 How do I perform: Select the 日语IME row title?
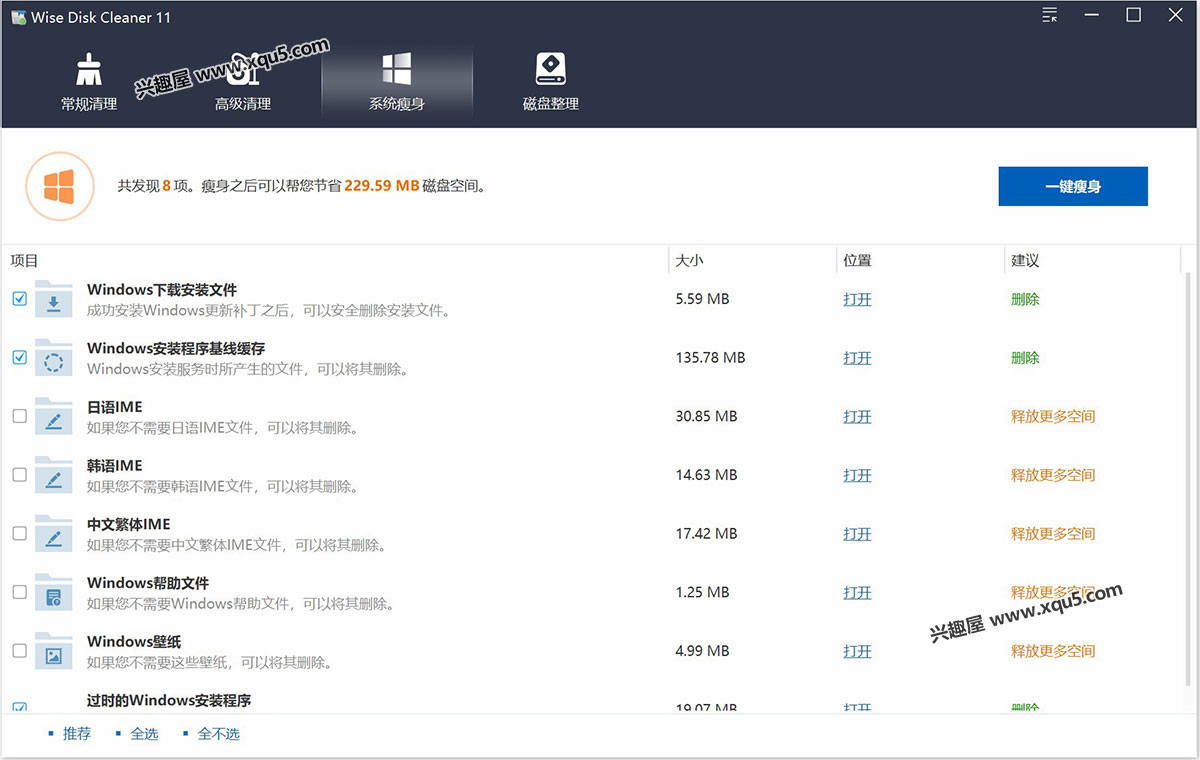coord(115,407)
